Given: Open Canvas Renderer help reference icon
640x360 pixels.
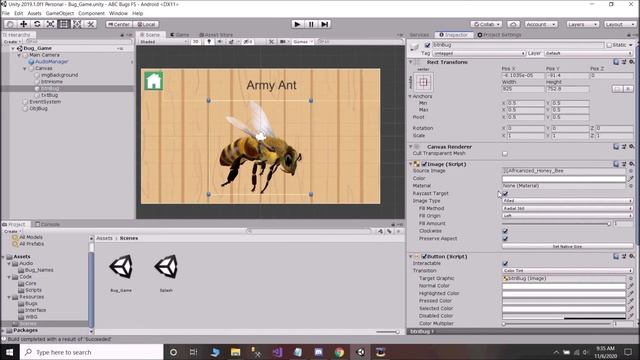Looking at the screenshot, I should (616, 147).
